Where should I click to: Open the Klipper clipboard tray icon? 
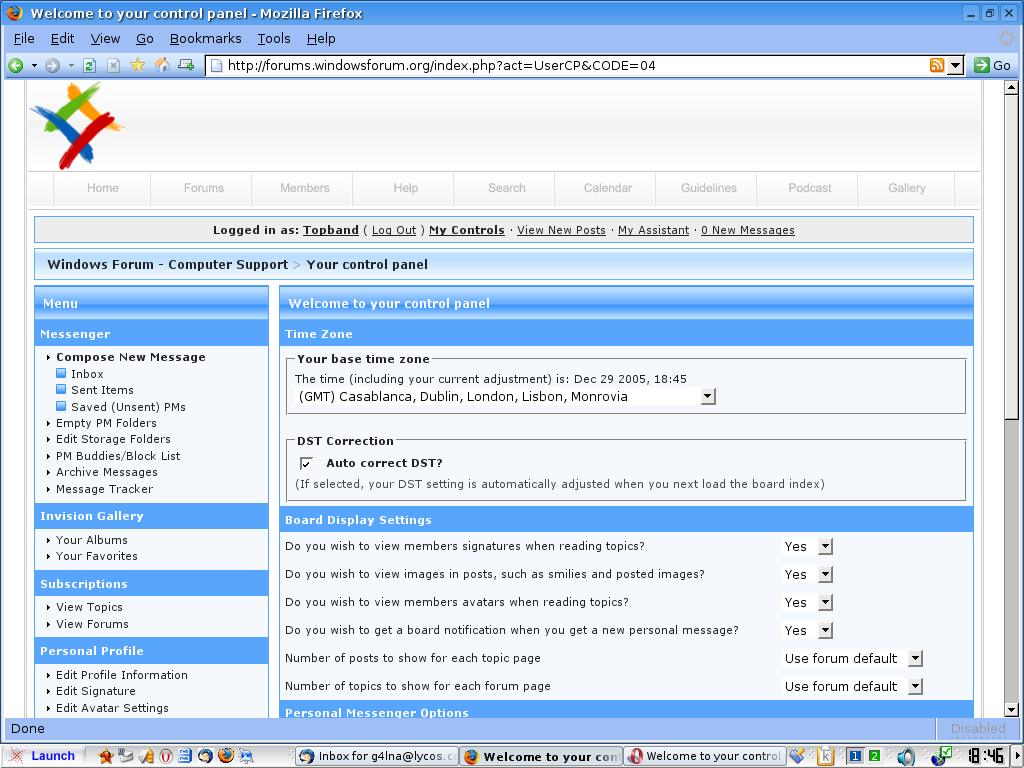(x=825, y=756)
